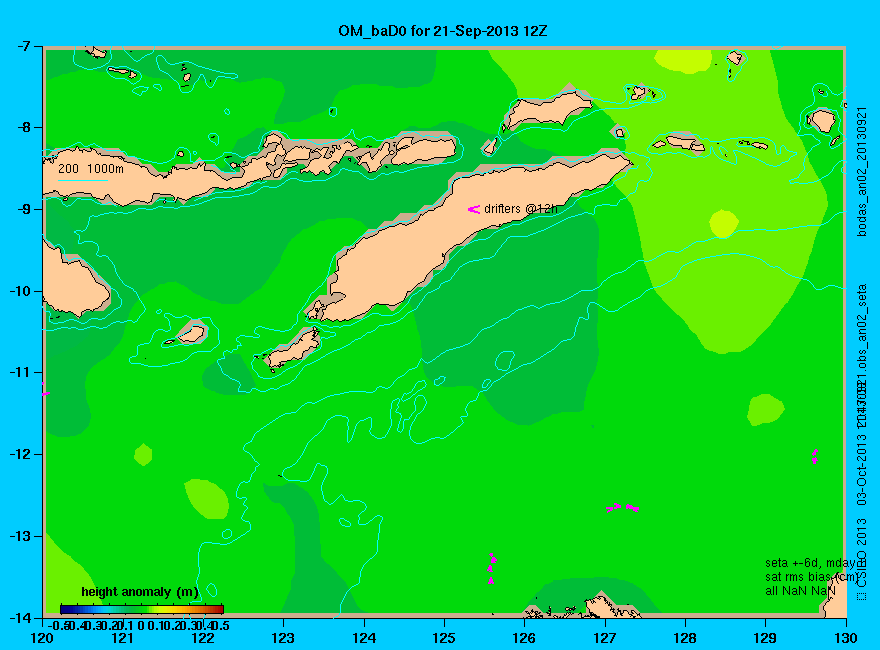880x650 pixels.
Task: Click the x-axis label "126"
Action: tap(525, 638)
